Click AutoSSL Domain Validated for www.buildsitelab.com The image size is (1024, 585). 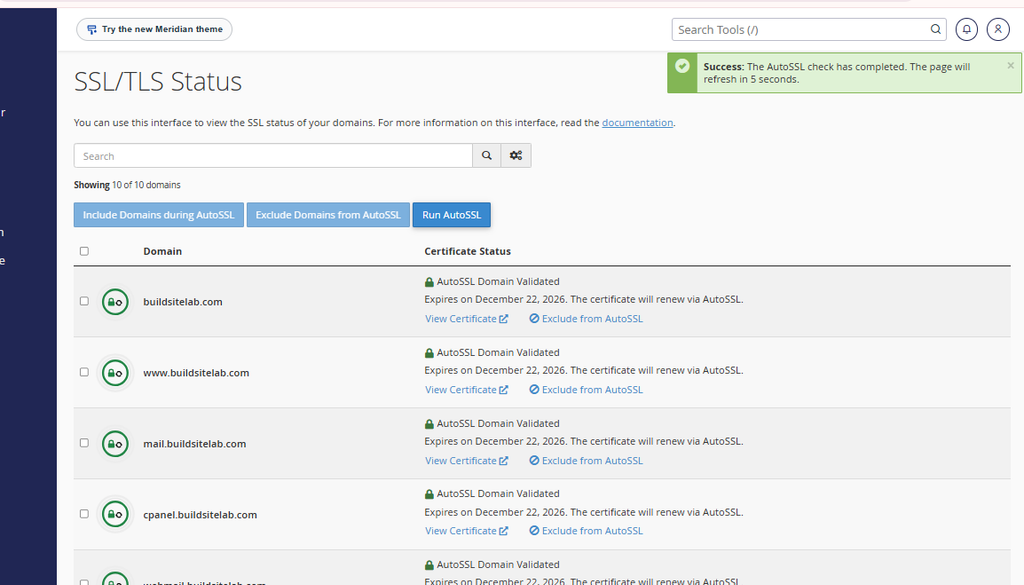click(x=498, y=353)
